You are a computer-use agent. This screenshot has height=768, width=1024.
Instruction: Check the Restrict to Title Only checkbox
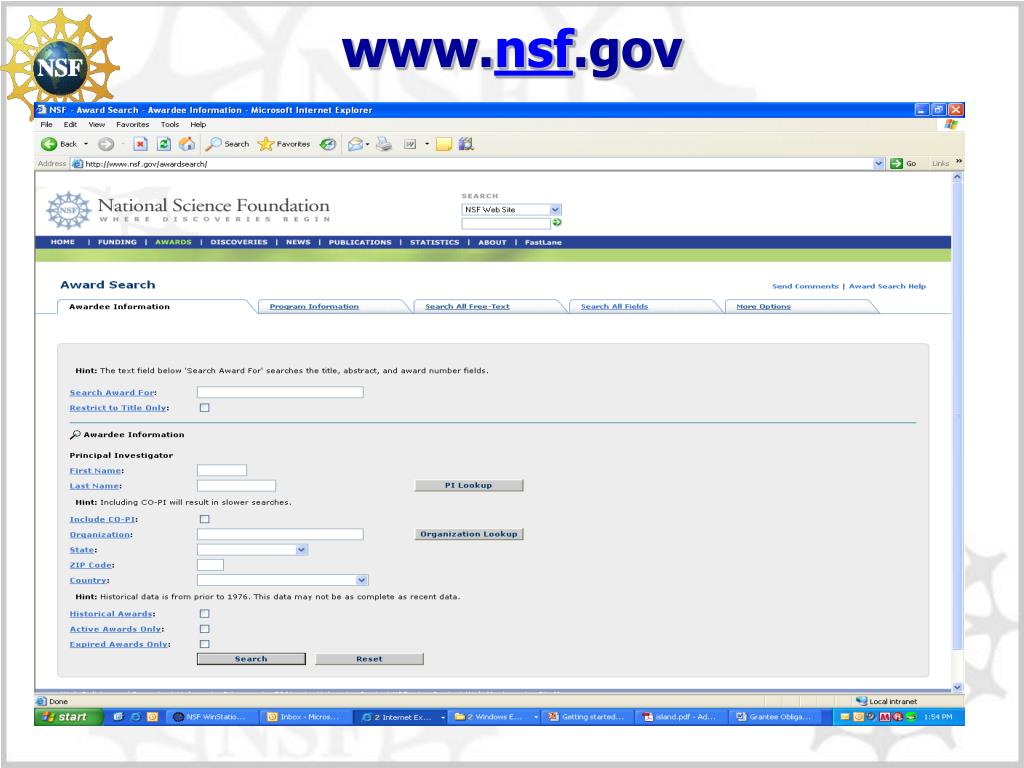(x=204, y=408)
